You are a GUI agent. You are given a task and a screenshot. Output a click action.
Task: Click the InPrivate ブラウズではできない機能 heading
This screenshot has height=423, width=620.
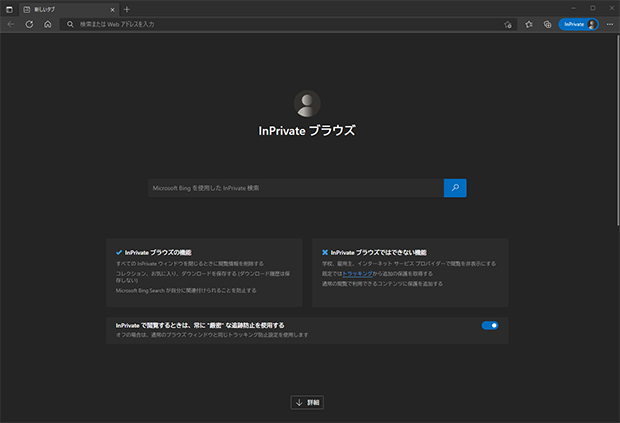pos(379,253)
